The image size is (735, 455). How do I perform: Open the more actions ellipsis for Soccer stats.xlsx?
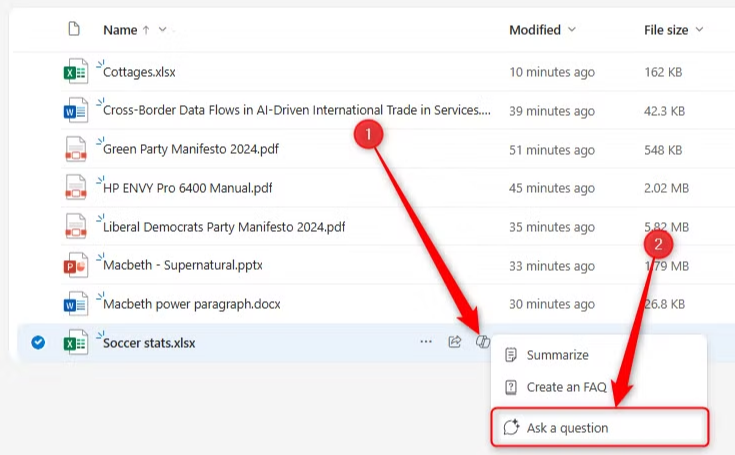click(426, 342)
